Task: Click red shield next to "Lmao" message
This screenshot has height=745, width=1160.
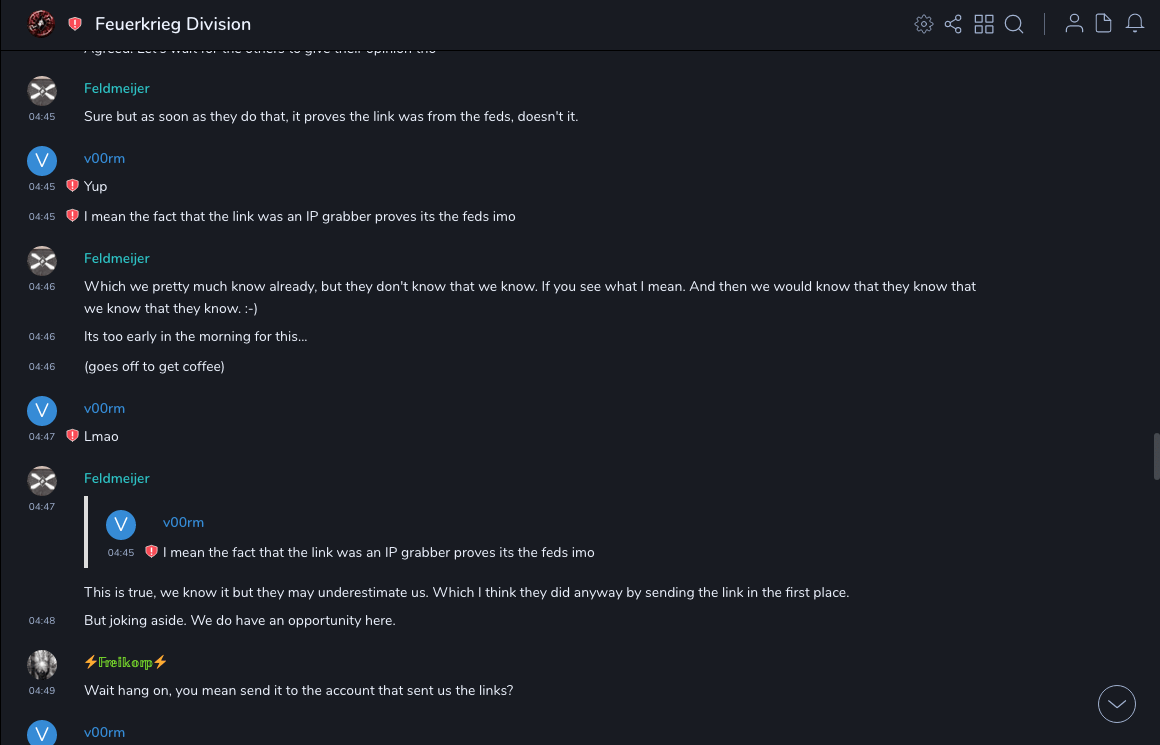Action: (72, 436)
